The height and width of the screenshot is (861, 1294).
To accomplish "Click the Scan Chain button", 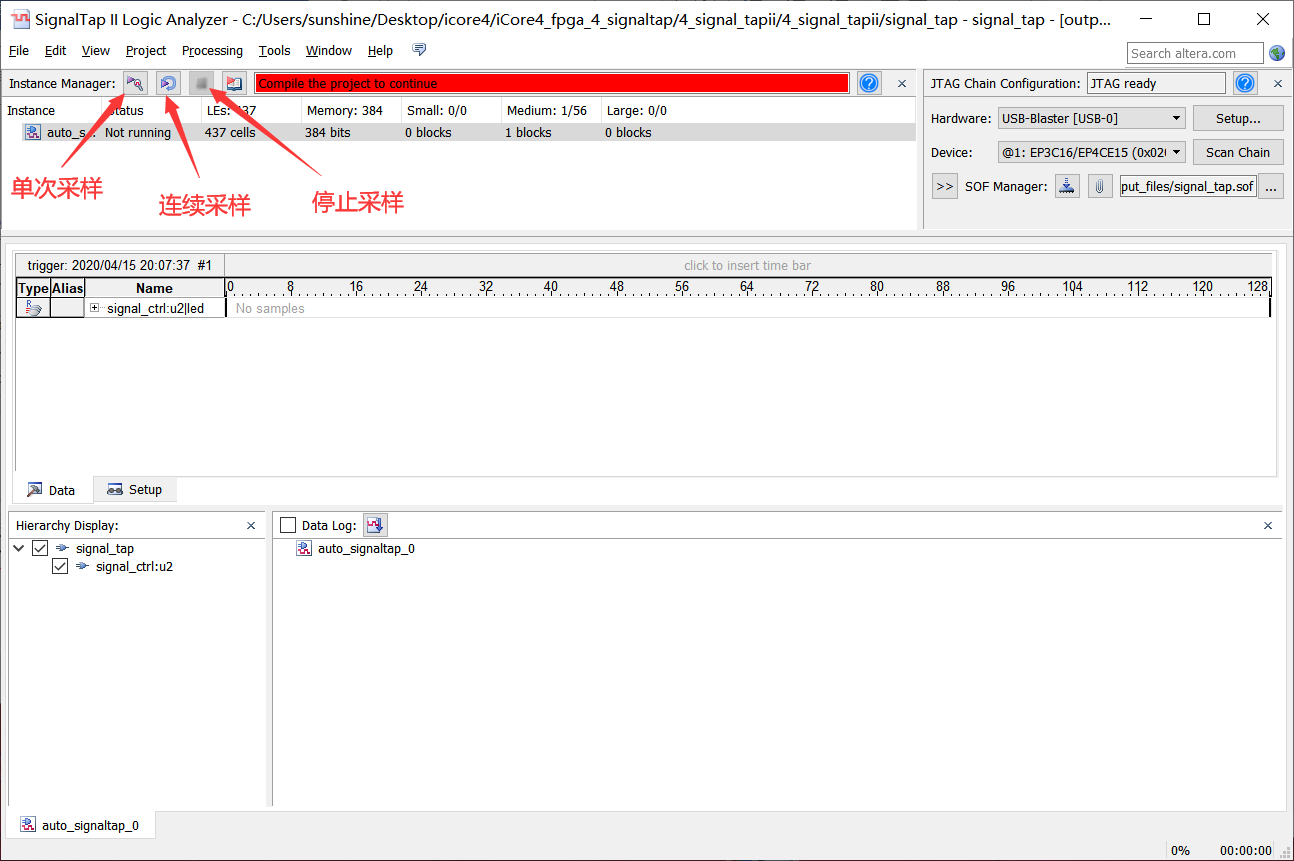I will pyautogui.click(x=1237, y=152).
